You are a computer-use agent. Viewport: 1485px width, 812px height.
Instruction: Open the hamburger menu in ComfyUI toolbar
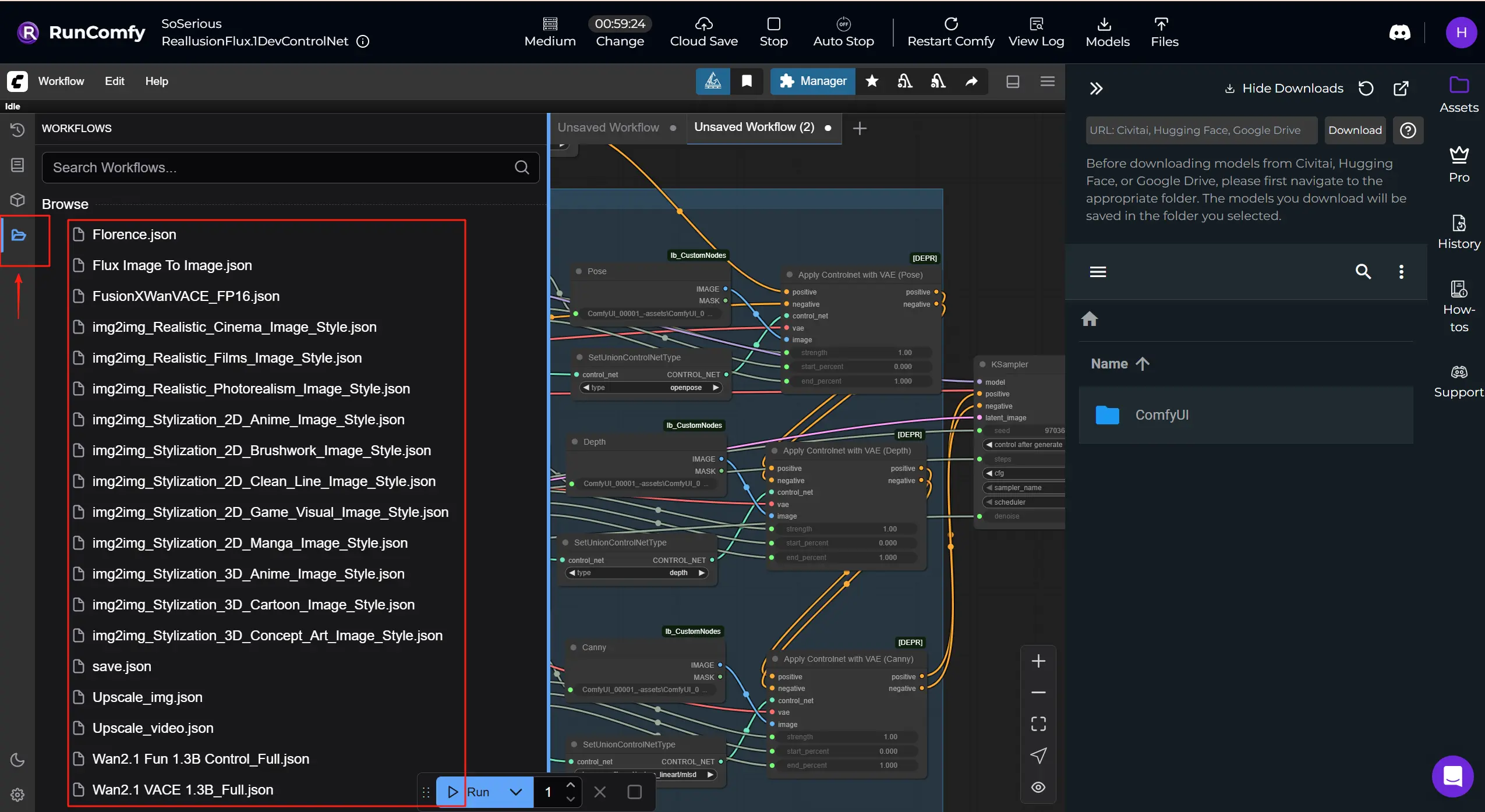1047,81
